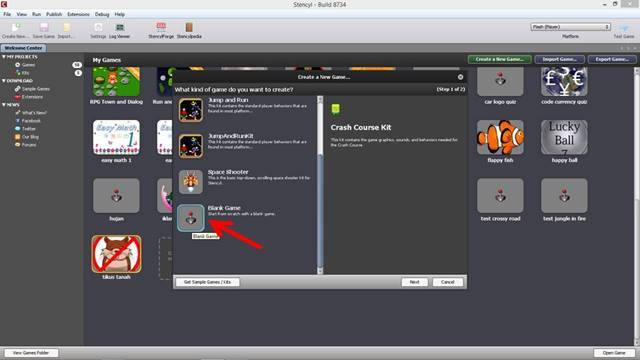Click the Import toolbar icon

[x=66, y=28]
